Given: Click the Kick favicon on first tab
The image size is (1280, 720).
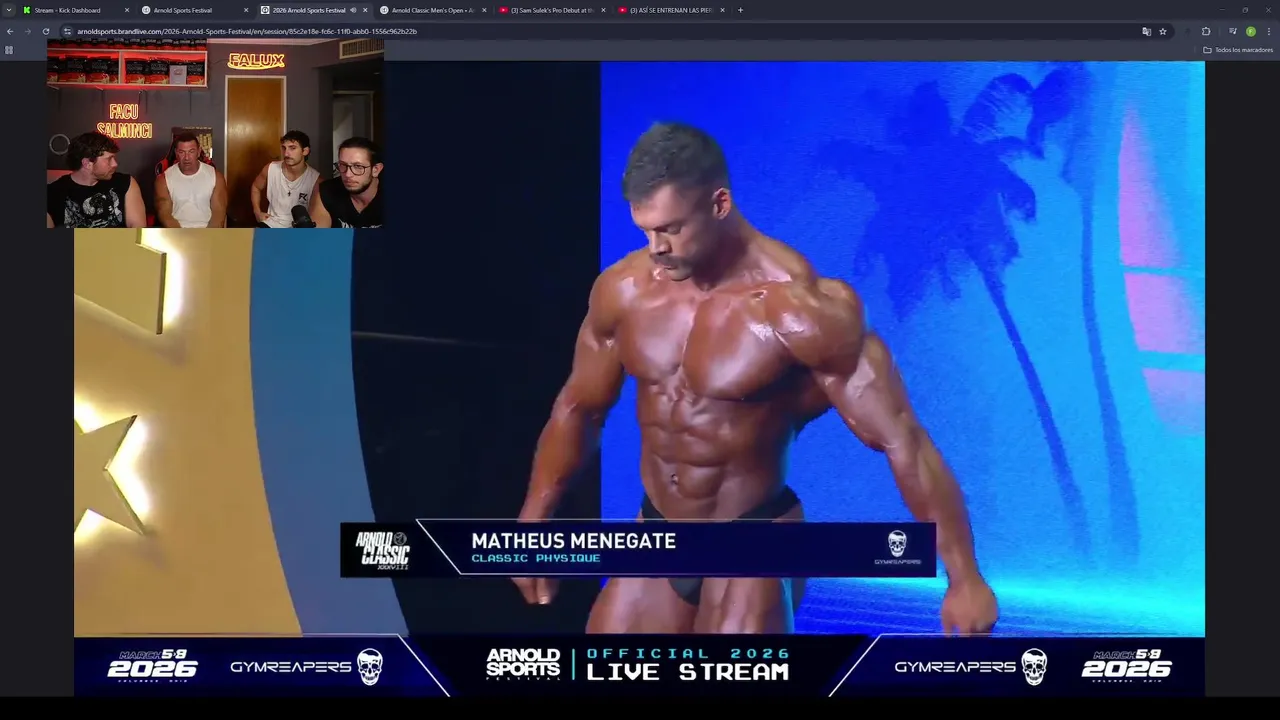Looking at the screenshot, I should coord(27,10).
